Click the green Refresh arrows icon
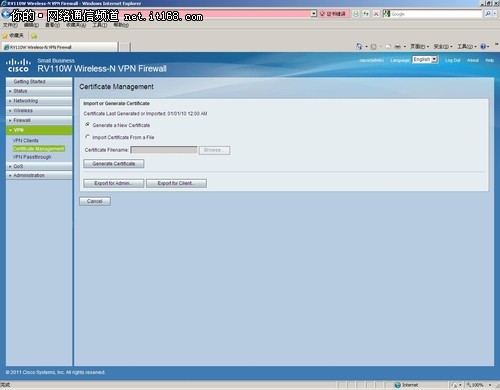Screen dimensions: 500x390 click(366, 14)
